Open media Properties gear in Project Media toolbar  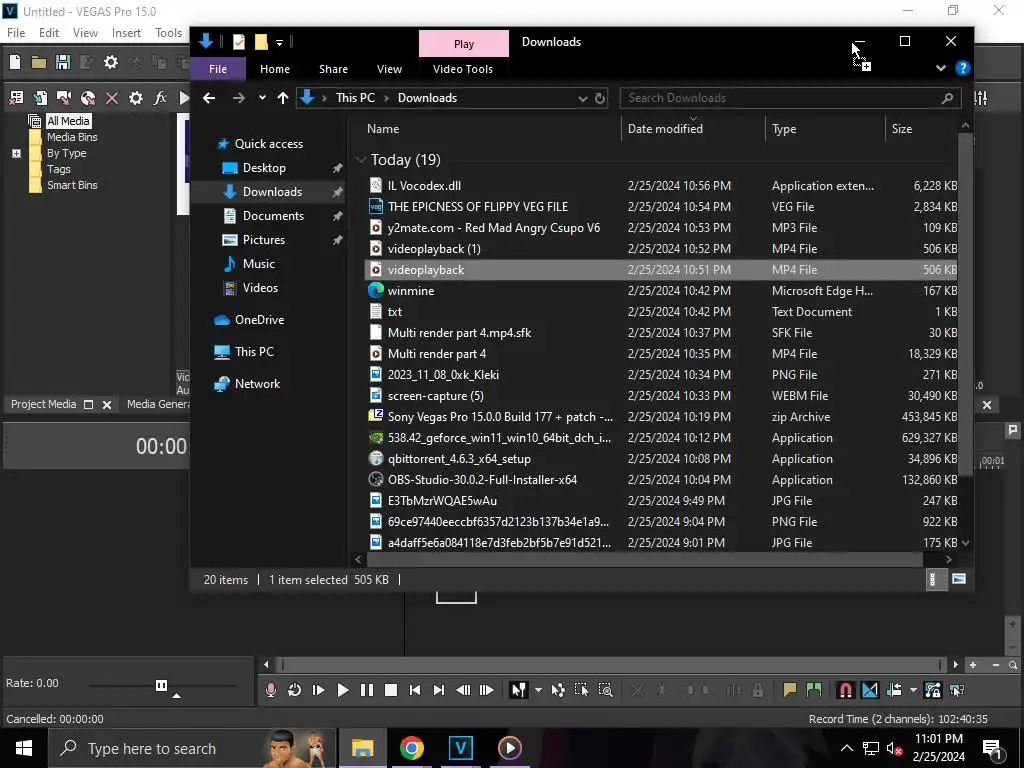[x=136, y=98]
